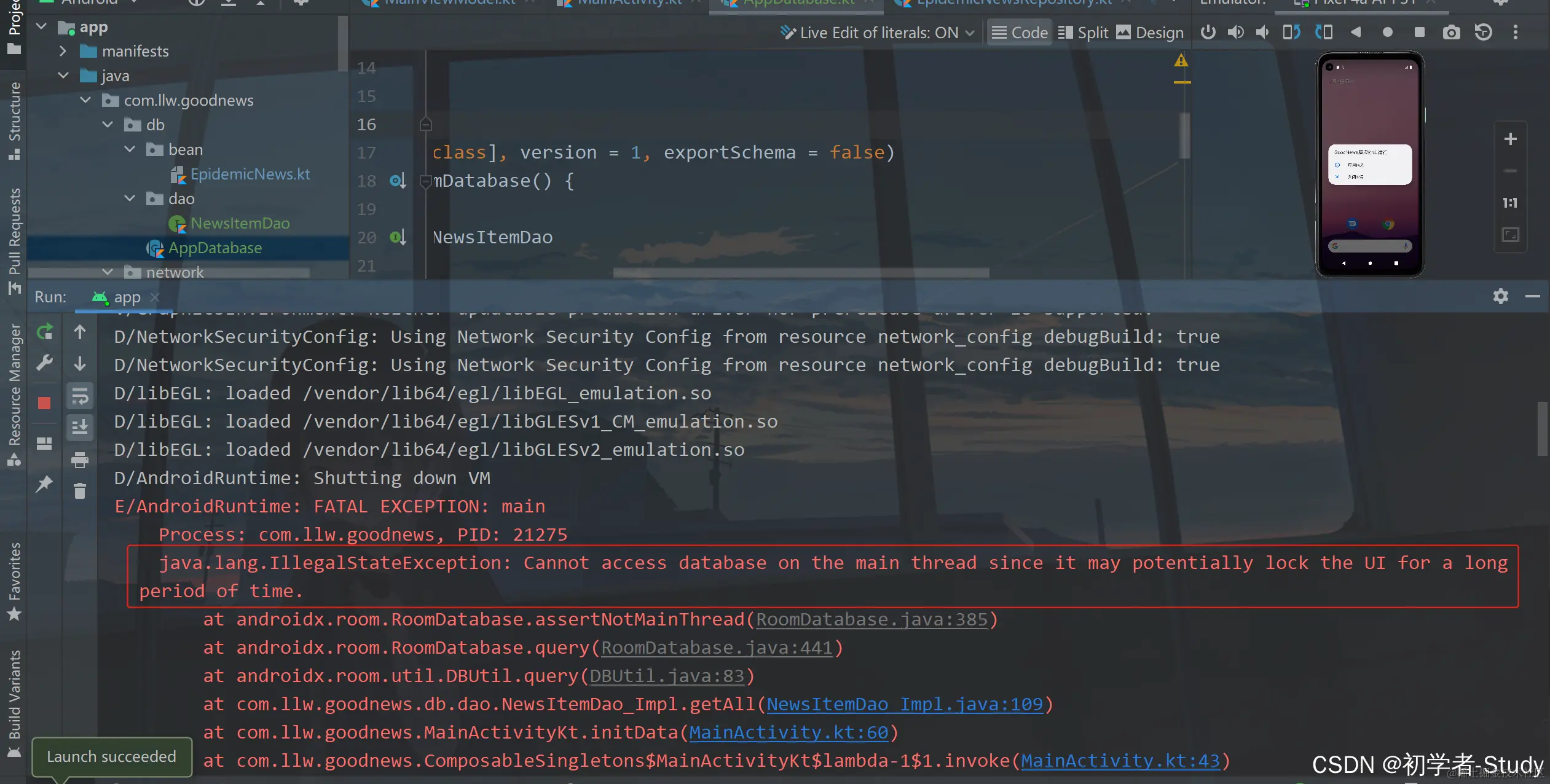Rotate the emulator left
This screenshot has width=1550, height=784.
[x=1291, y=33]
